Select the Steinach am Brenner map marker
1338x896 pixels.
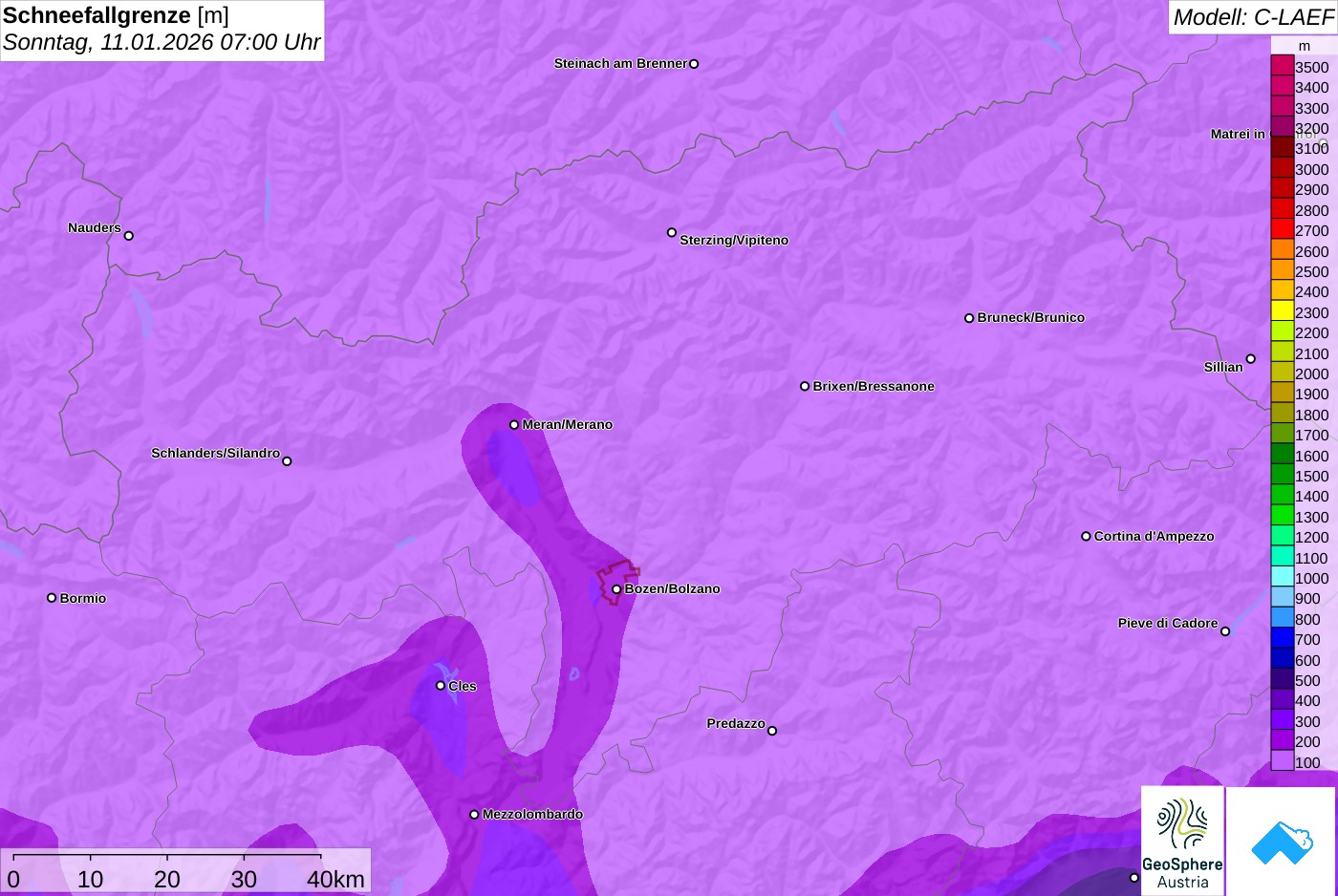(694, 64)
